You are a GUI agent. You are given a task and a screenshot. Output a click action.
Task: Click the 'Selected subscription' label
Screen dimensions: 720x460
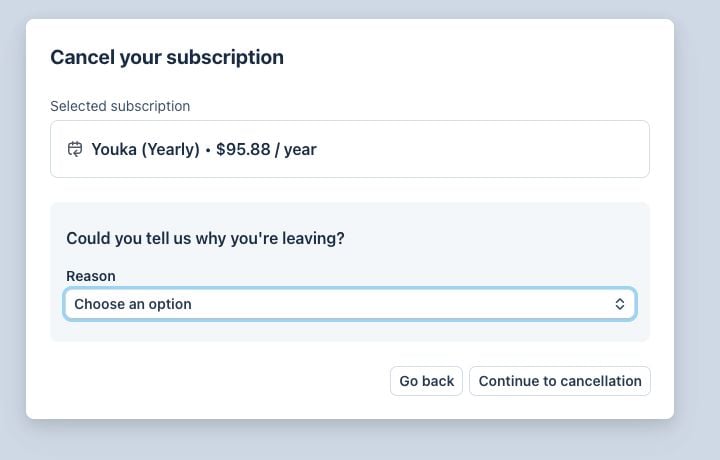pos(120,106)
